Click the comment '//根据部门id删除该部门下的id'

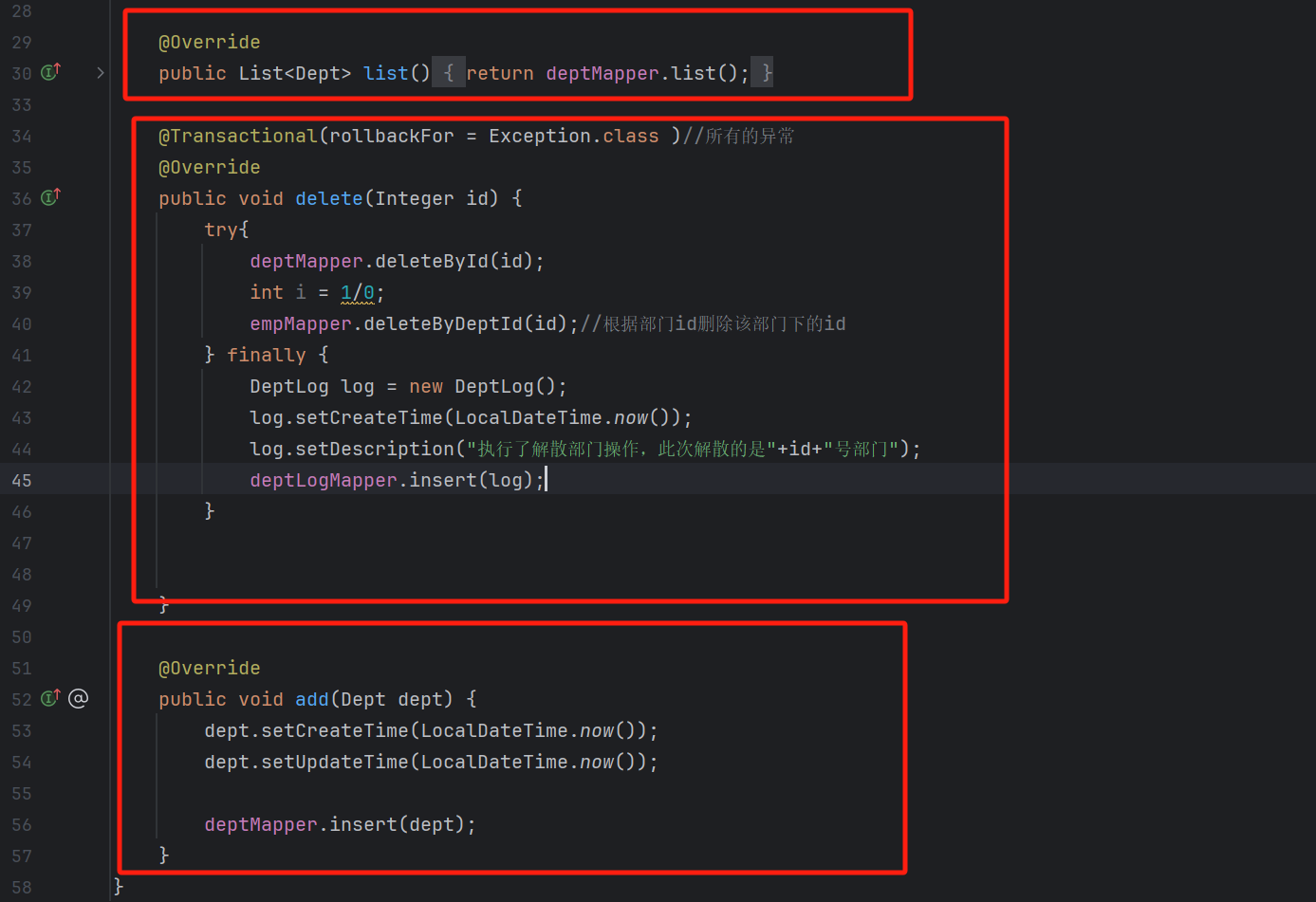[x=713, y=323]
